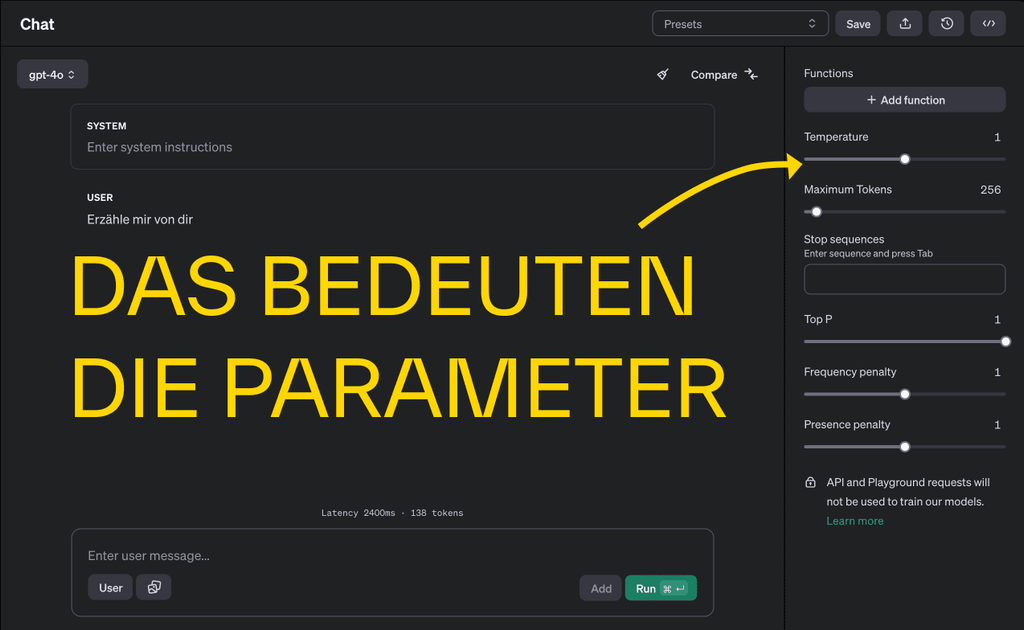Open the gpt-4o model dropdown
This screenshot has width=1024, height=630.
[x=52, y=75]
